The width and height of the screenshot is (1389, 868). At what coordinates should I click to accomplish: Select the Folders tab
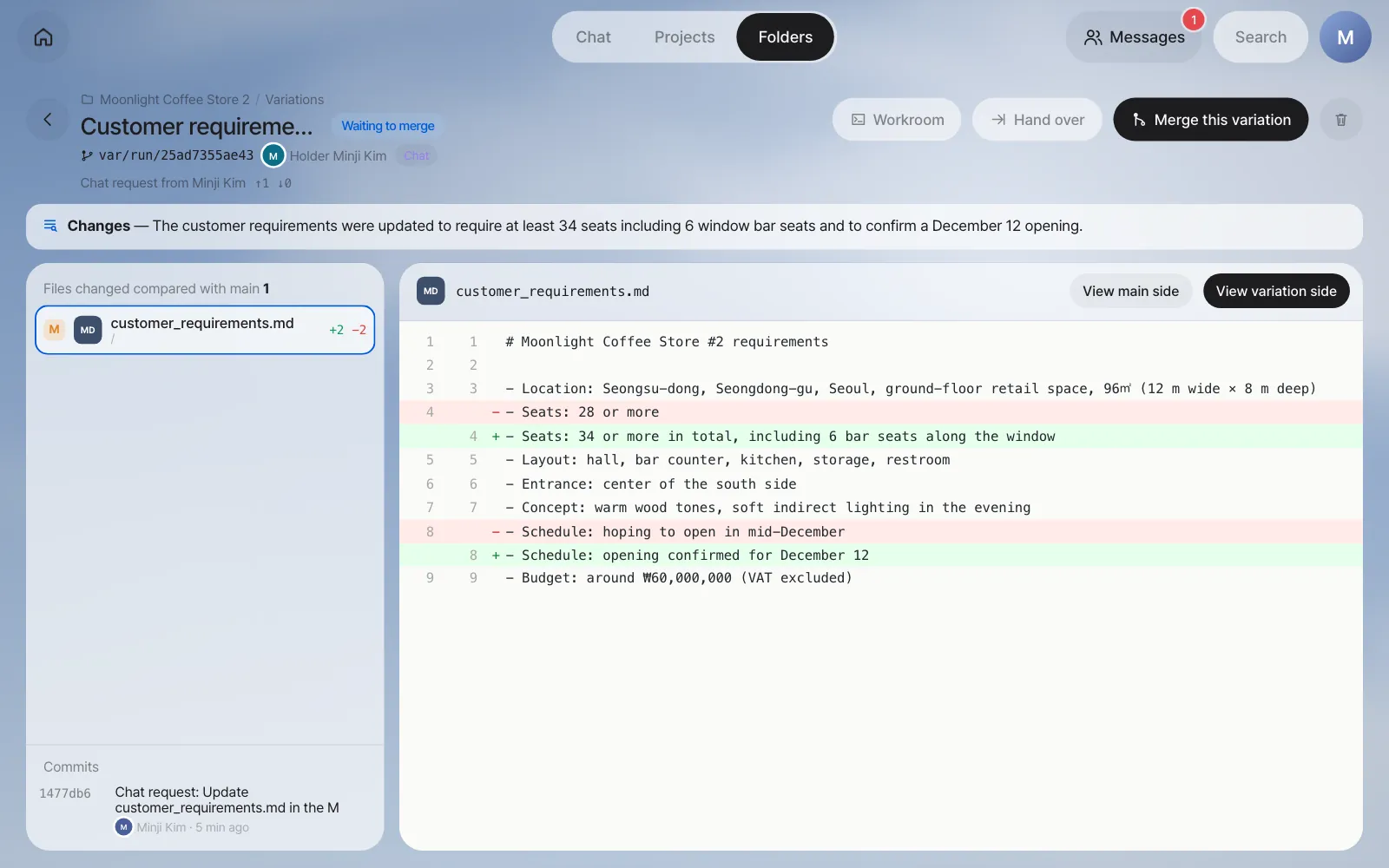[785, 37]
